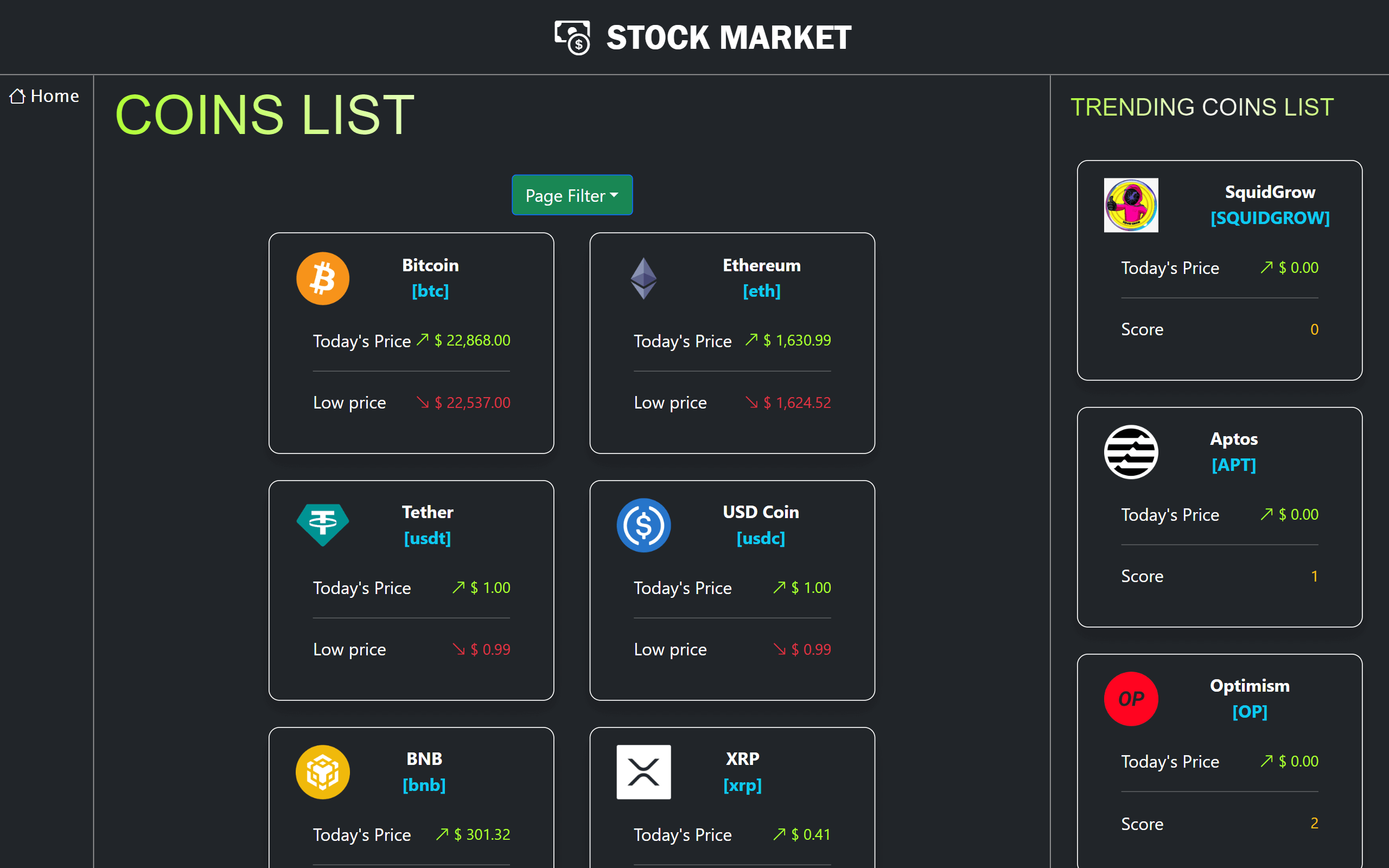Viewport: 1389px width, 868px height.
Task: Click the red Optimism OP logo
Action: (1131, 699)
